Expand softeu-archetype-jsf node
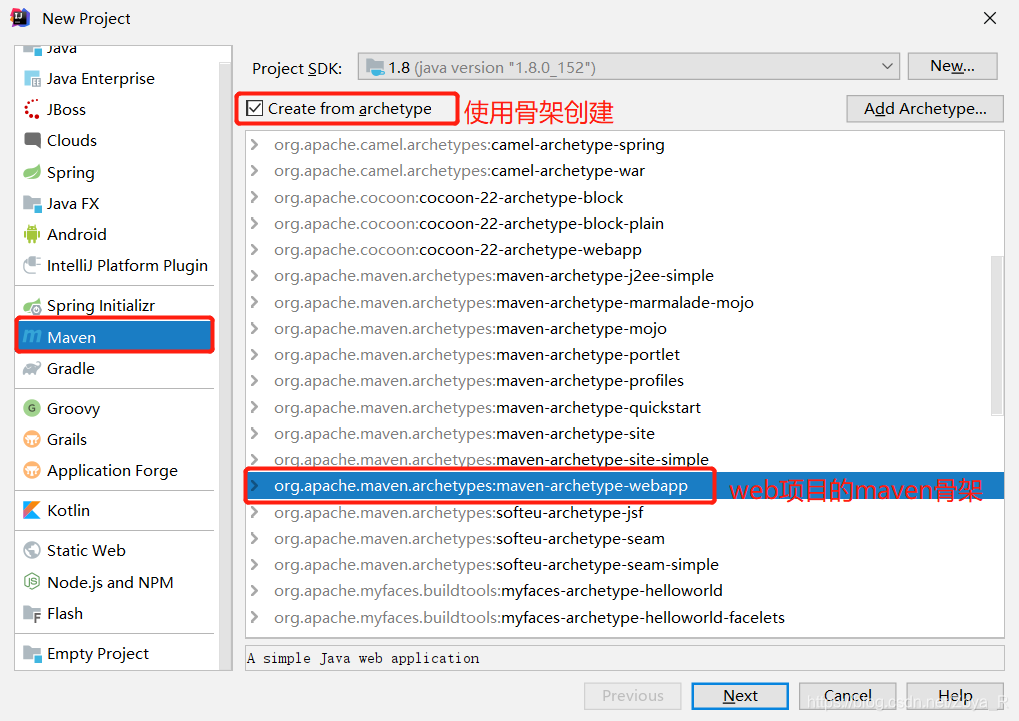The height and width of the screenshot is (721, 1019). click(x=255, y=512)
